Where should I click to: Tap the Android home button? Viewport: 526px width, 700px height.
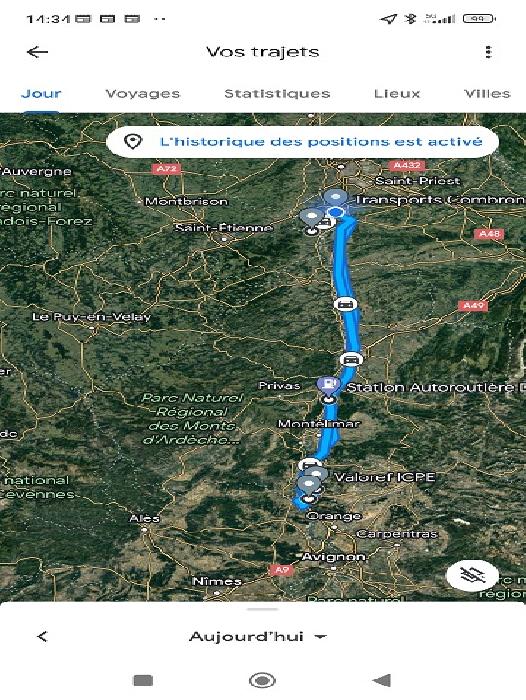click(262, 680)
